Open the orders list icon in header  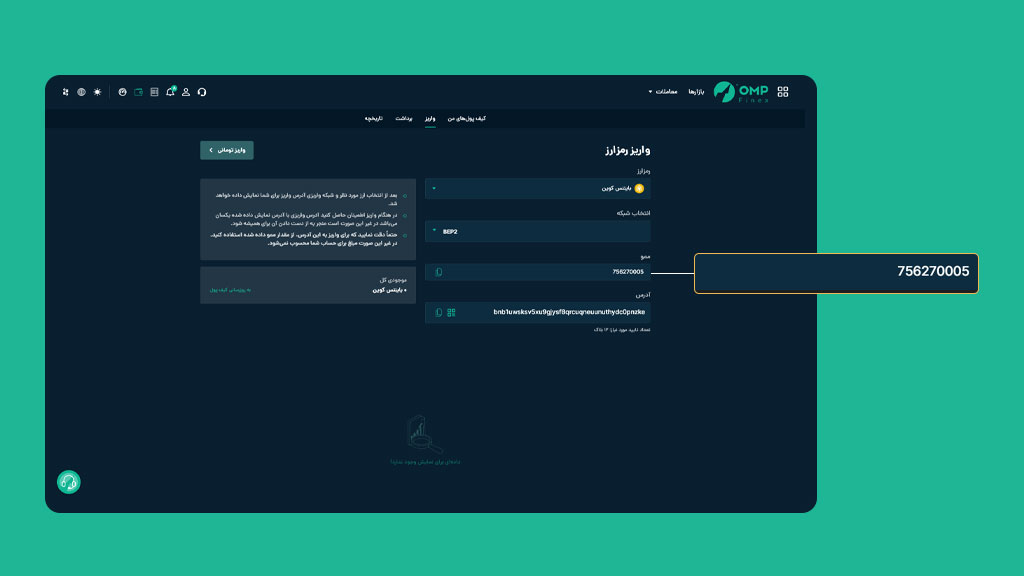[154, 92]
